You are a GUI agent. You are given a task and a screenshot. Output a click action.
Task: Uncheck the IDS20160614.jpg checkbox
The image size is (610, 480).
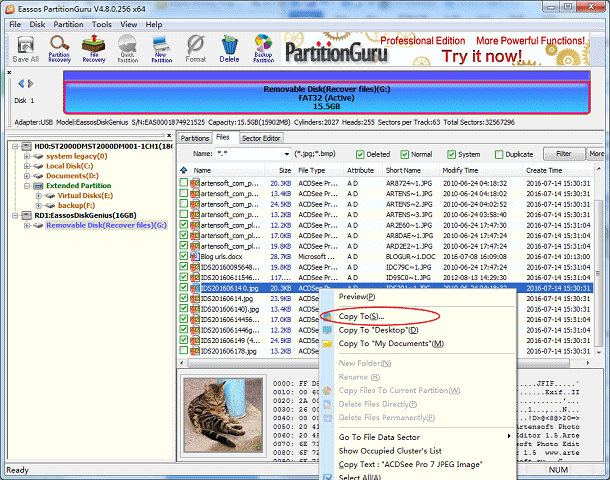click(184, 298)
